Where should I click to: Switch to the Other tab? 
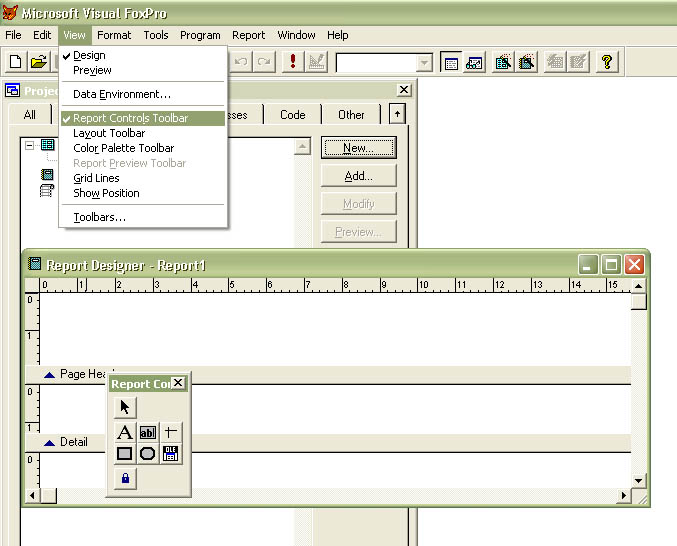351,115
